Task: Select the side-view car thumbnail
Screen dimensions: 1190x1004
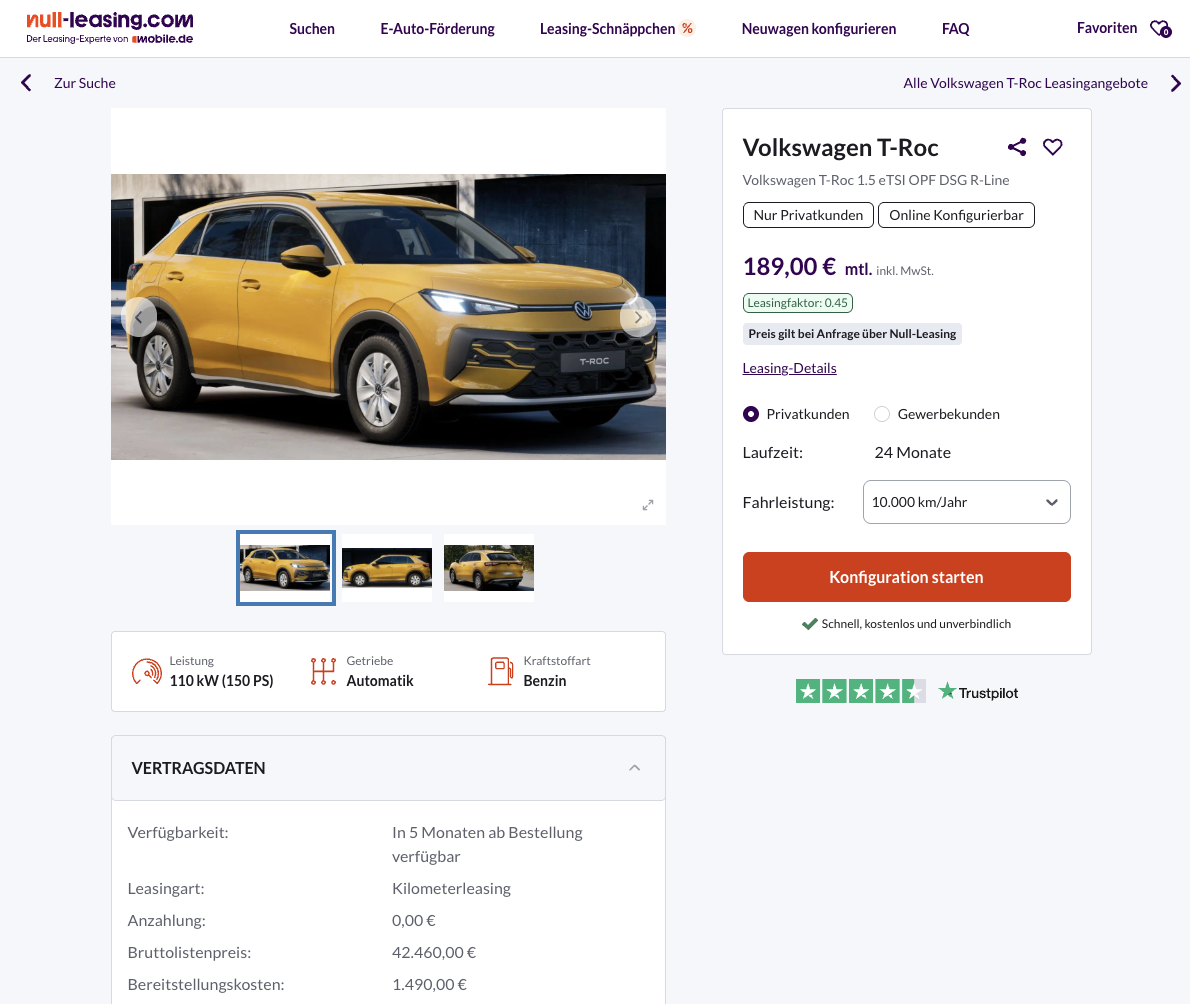Action: pyautogui.click(x=387, y=568)
